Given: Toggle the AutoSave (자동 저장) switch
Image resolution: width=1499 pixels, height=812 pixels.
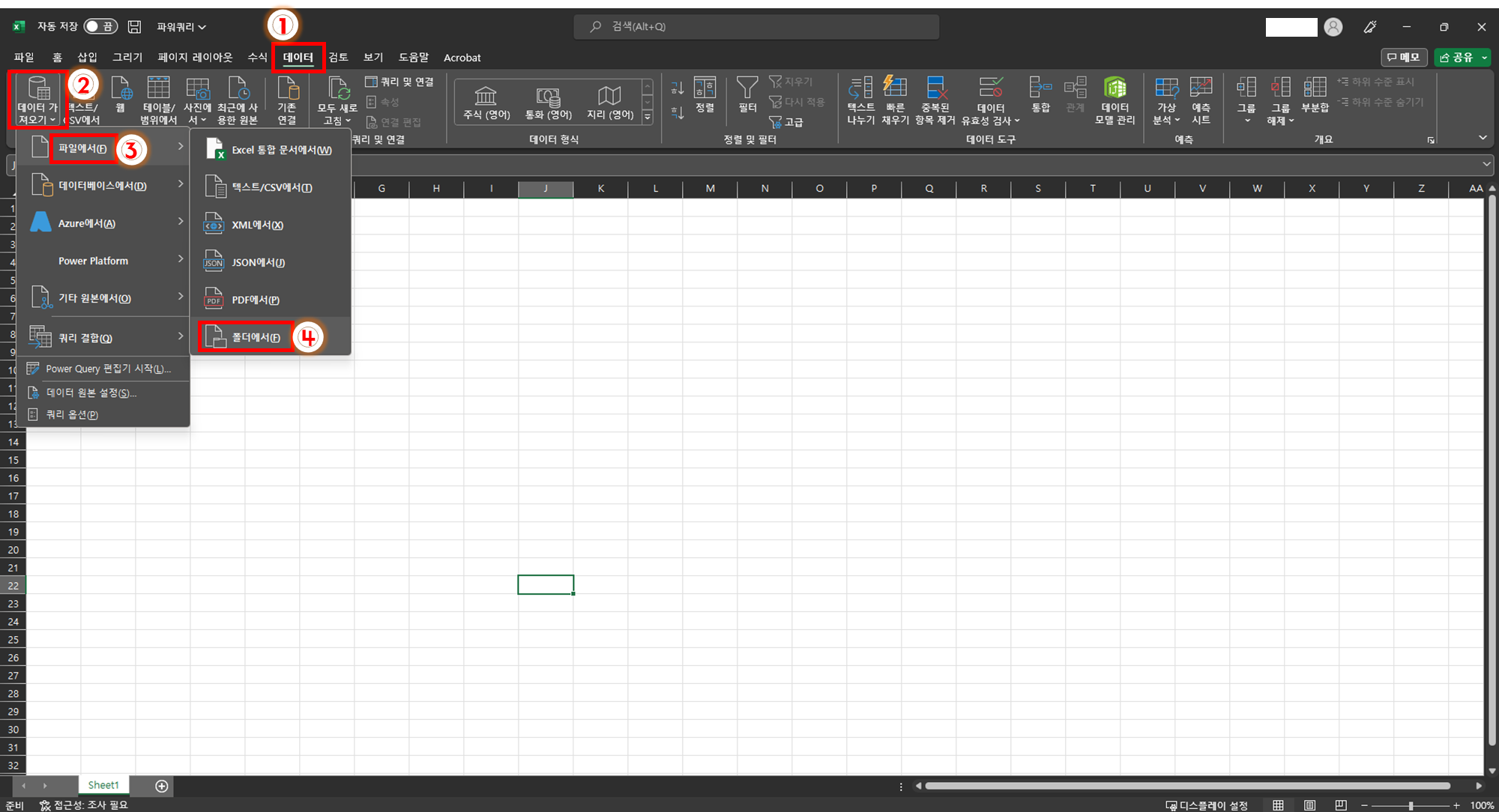Looking at the screenshot, I should pyautogui.click(x=100, y=27).
